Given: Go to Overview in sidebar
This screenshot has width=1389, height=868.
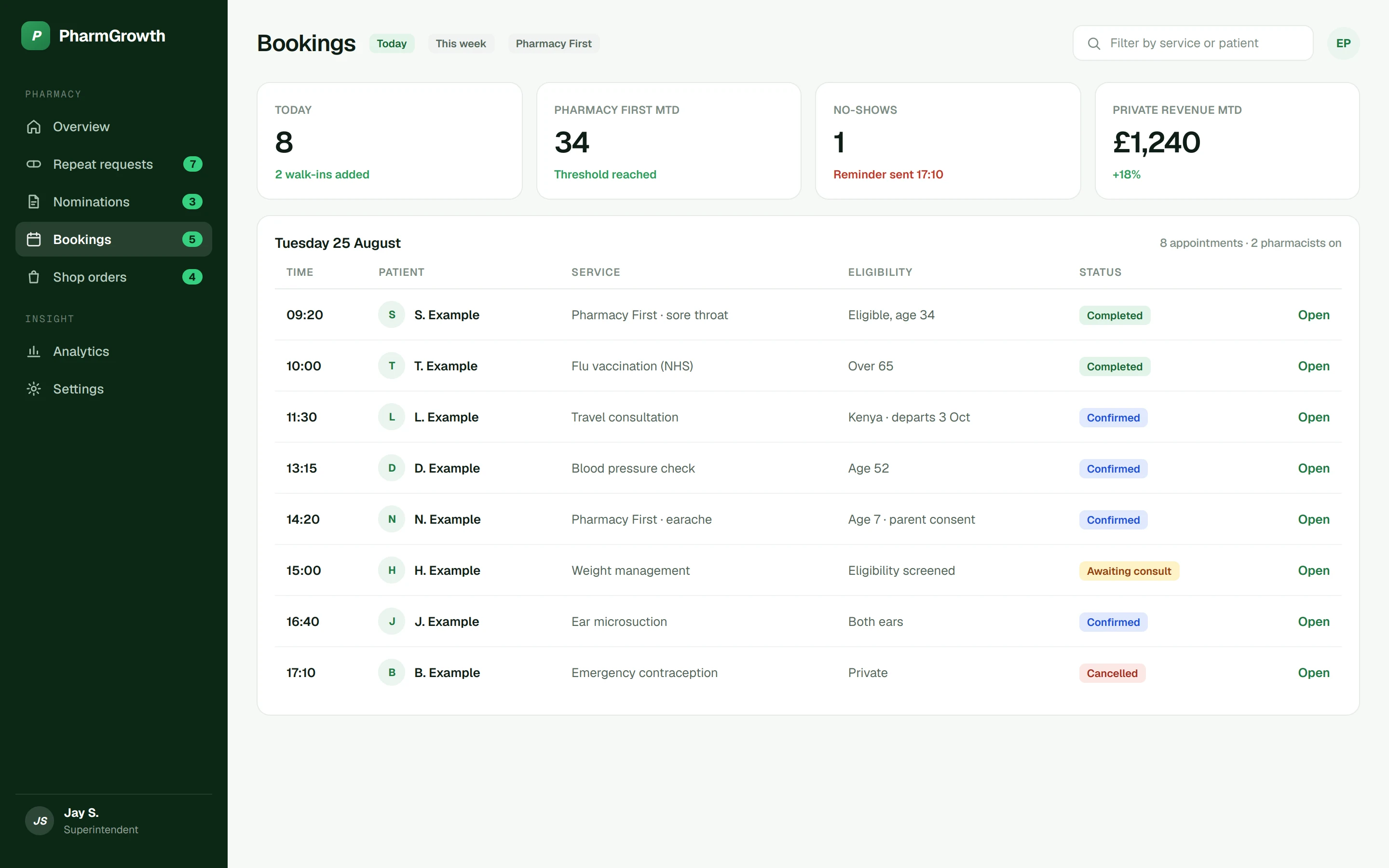Looking at the screenshot, I should [x=114, y=127].
